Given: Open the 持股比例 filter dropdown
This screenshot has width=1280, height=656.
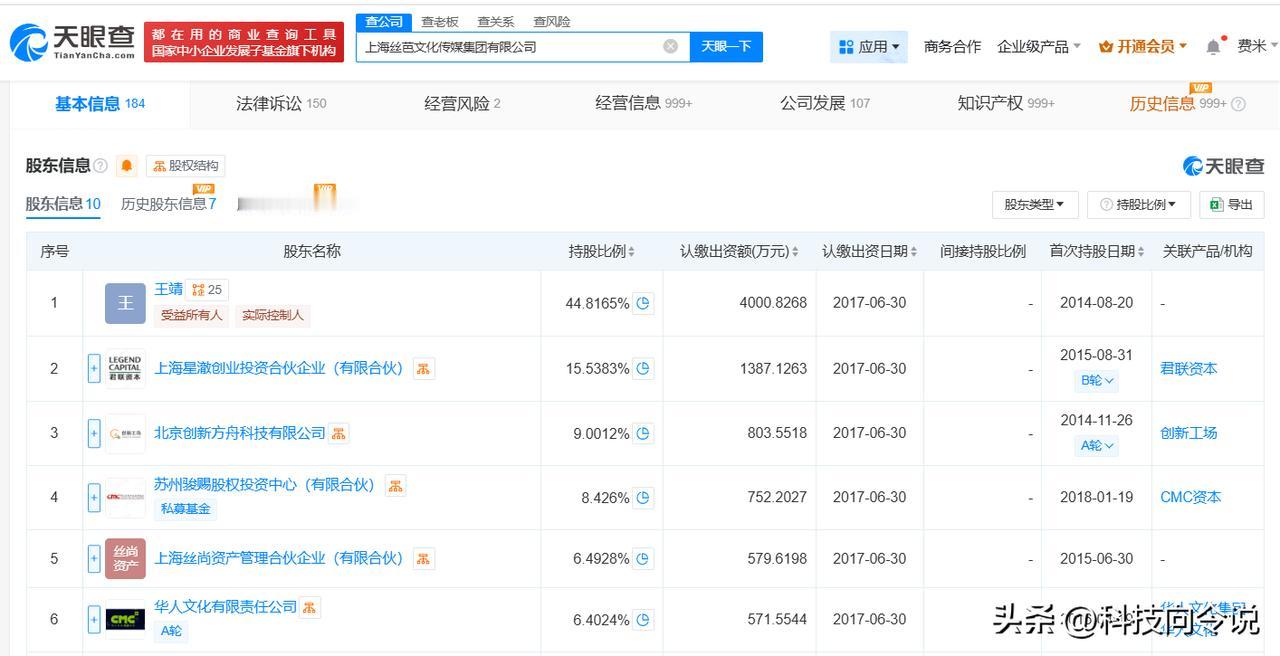Looking at the screenshot, I should [1139, 204].
